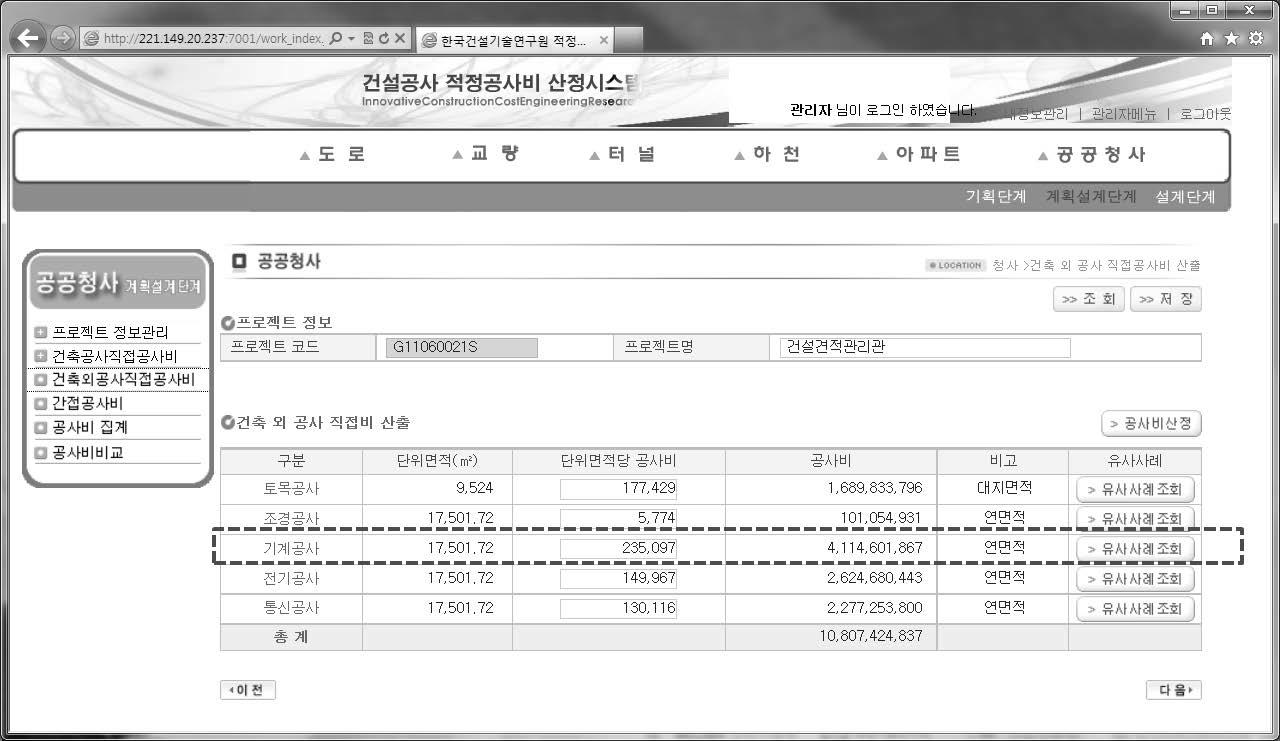Select 공사비 집계 in sidebar
Image resolution: width=1280 pixels, height=741 pixels.
click(x=90, y=428)
